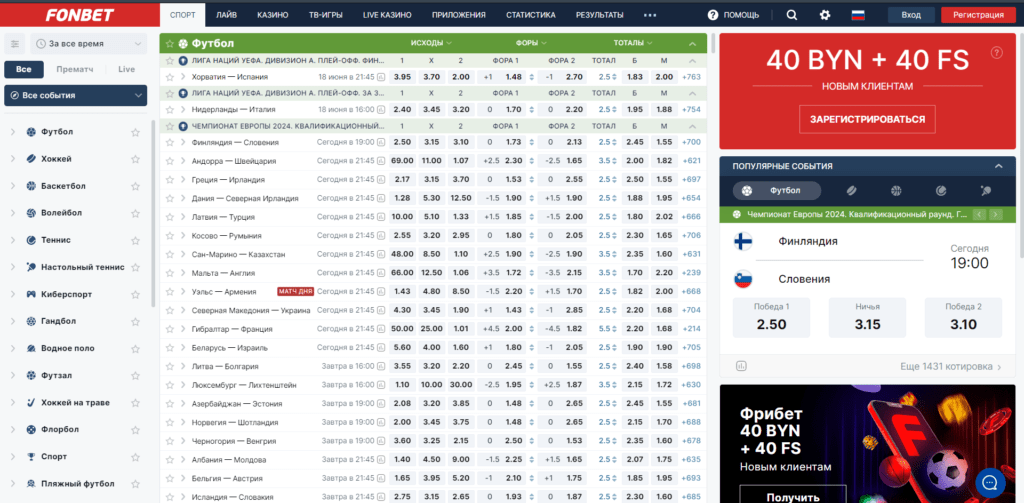Expand the Финляндия — Словения match row
The image size is (1024, 503).
point(184,142)
